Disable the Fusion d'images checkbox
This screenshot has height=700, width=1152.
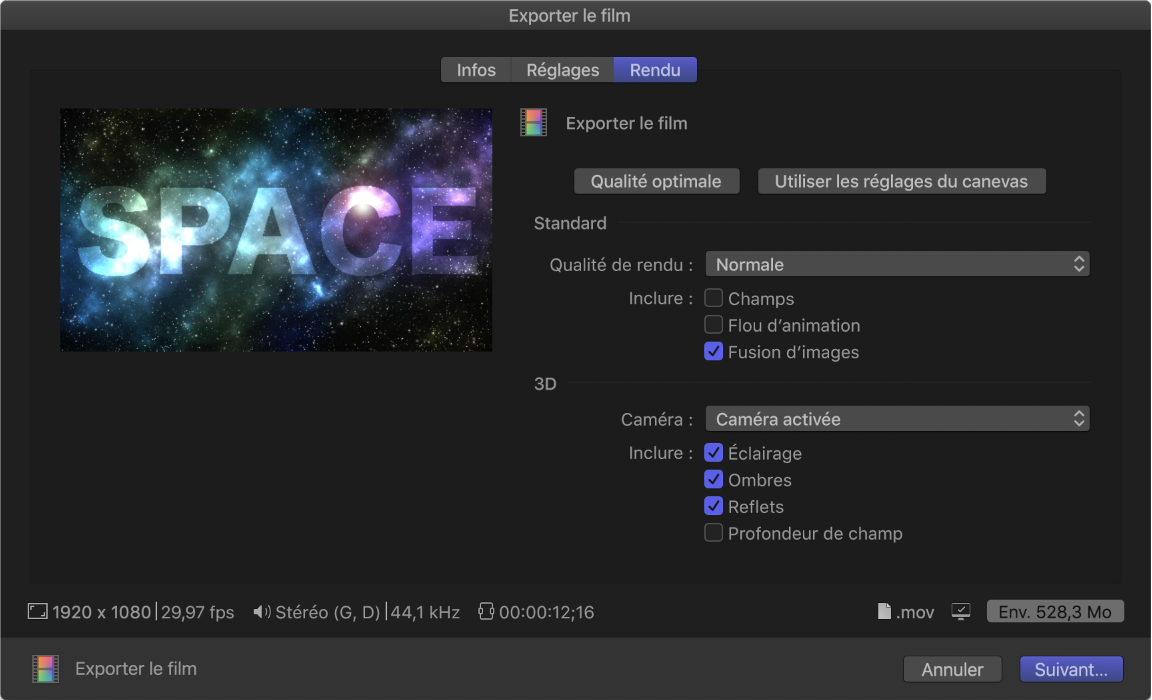coord(714,351)
